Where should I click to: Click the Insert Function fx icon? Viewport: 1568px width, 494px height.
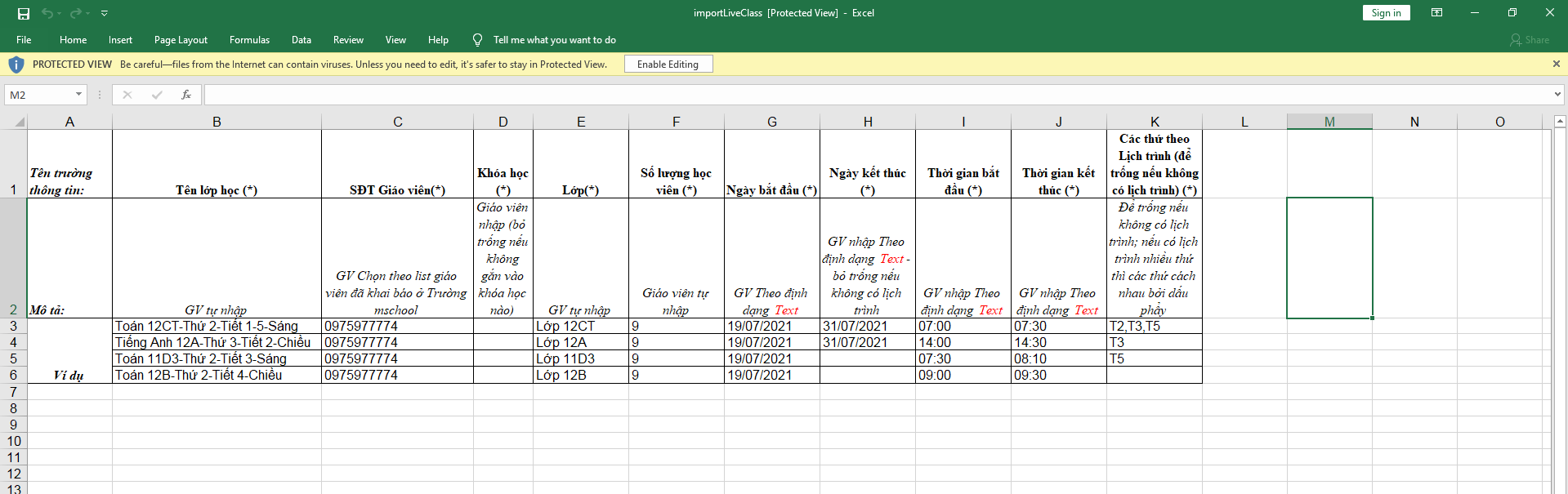click(x=186, y=95)
